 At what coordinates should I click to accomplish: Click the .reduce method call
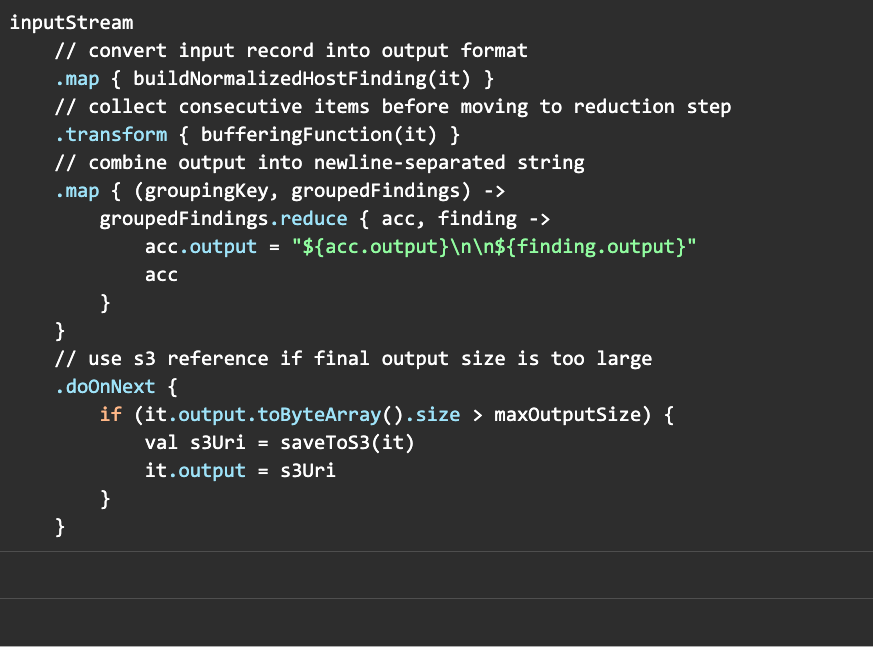314,218
